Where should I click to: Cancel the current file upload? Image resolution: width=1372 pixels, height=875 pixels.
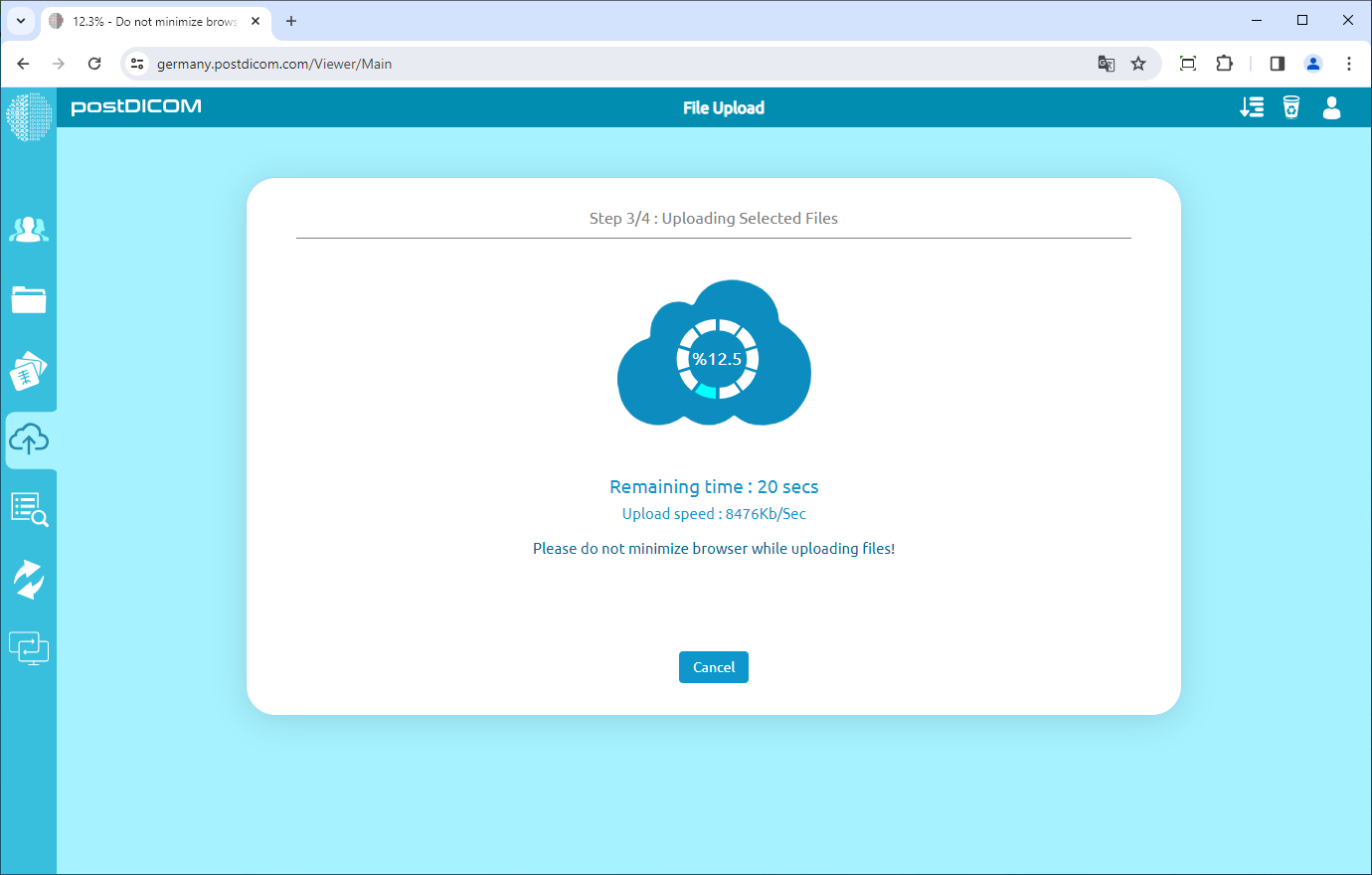[713, 667]
